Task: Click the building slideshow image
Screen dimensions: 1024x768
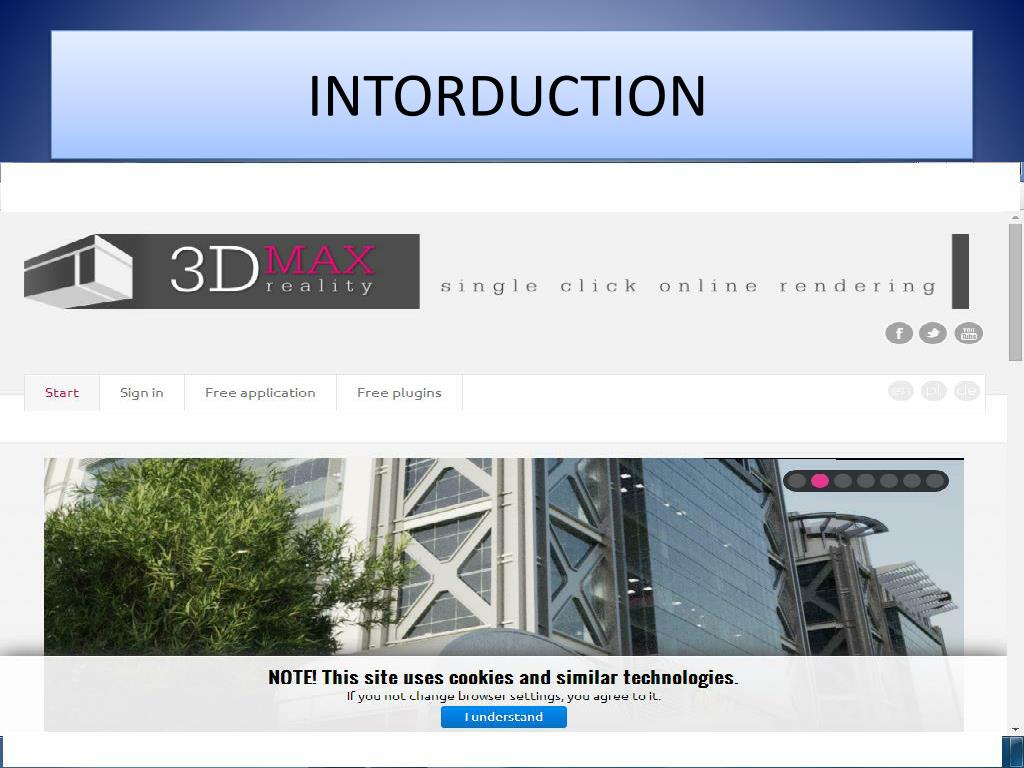Action: coord(504,557)
